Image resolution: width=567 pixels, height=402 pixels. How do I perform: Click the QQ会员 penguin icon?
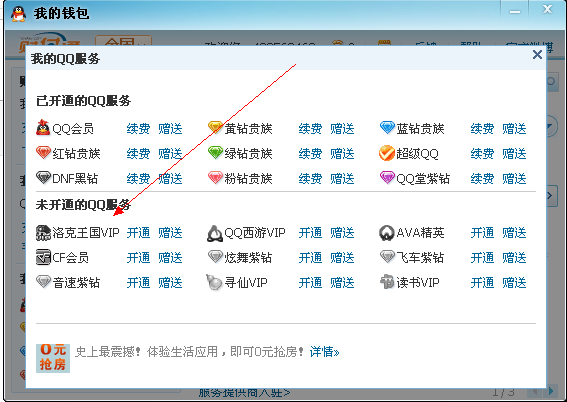(x=43, y=128)
